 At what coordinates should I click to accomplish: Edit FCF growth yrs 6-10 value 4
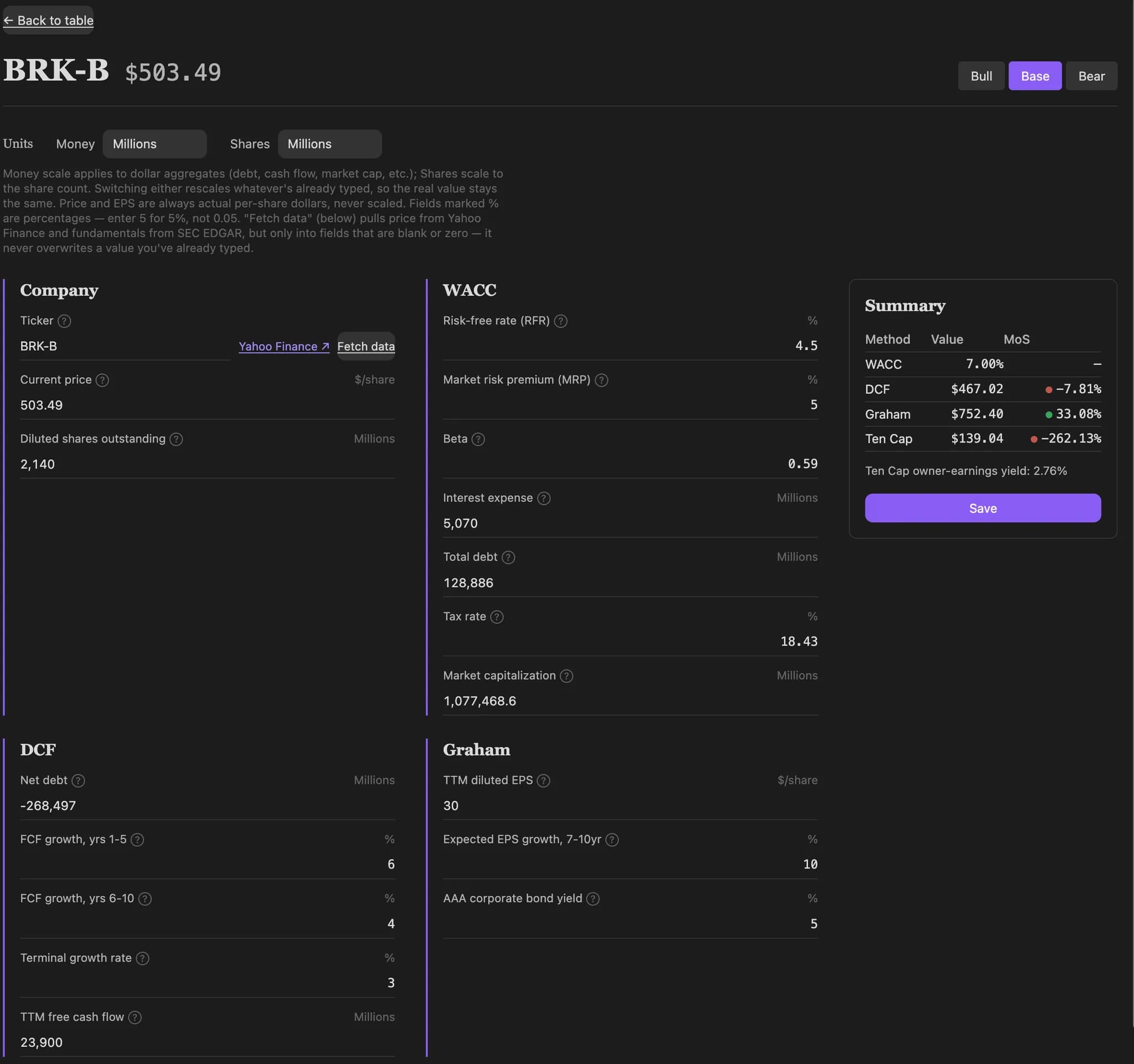pyautogui.click(x=207, y=924)
